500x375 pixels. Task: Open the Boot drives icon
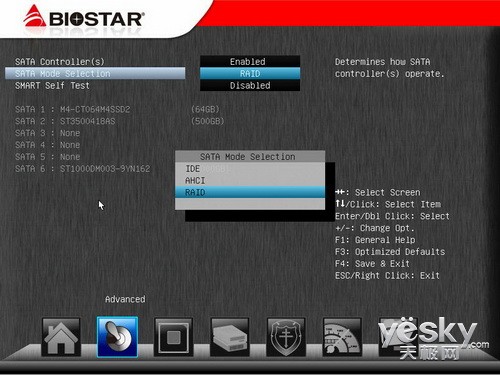(230, 337)
